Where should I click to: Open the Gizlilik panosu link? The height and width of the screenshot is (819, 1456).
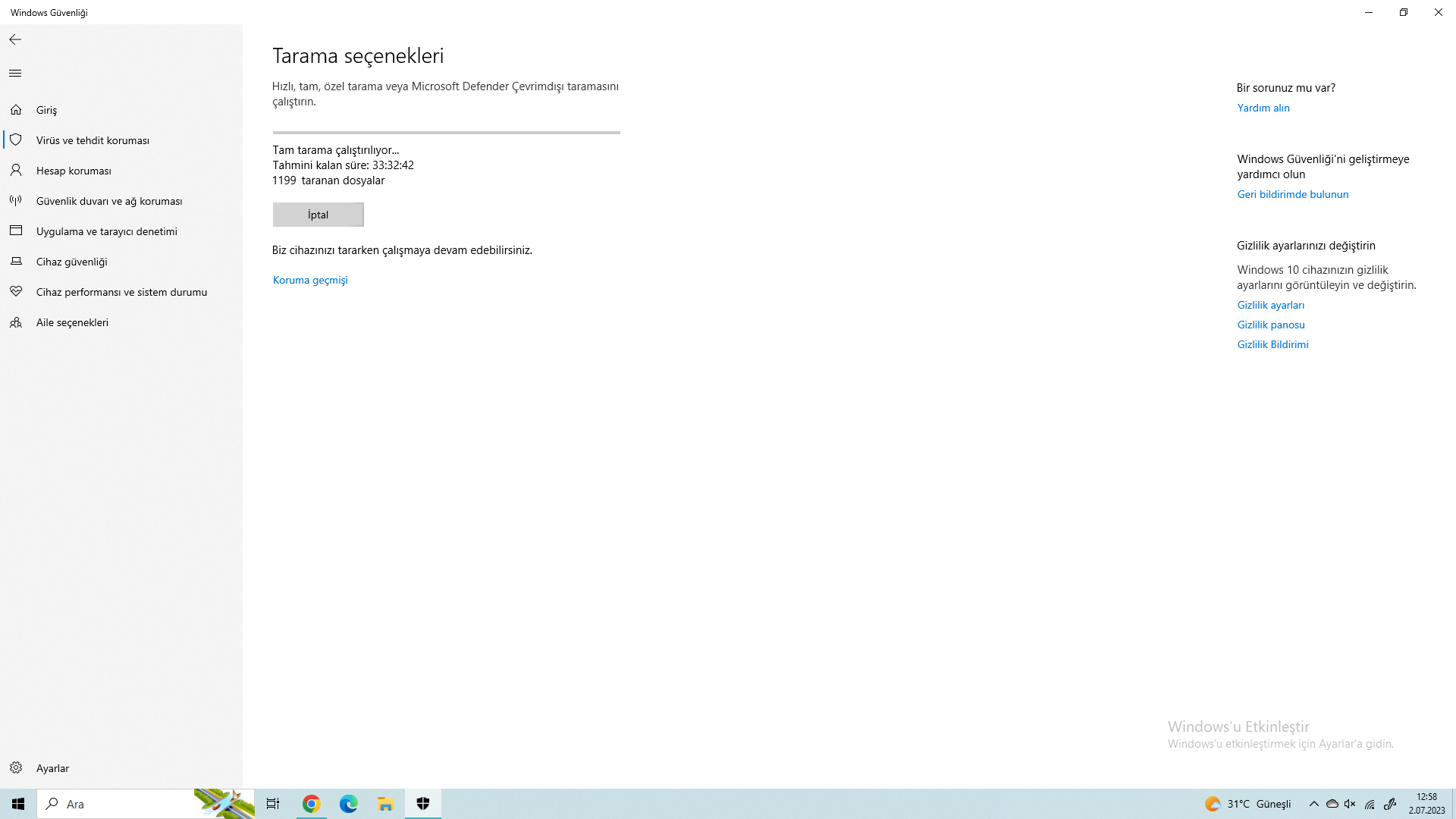click(x=1270, y=325)
